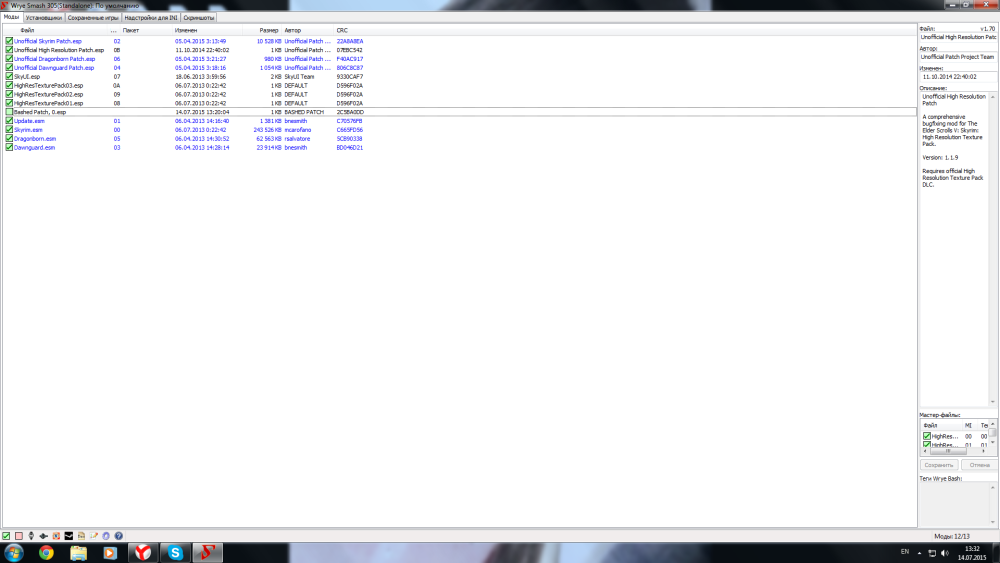Toggle the first HighRes master checkbox

coord(927,436)
